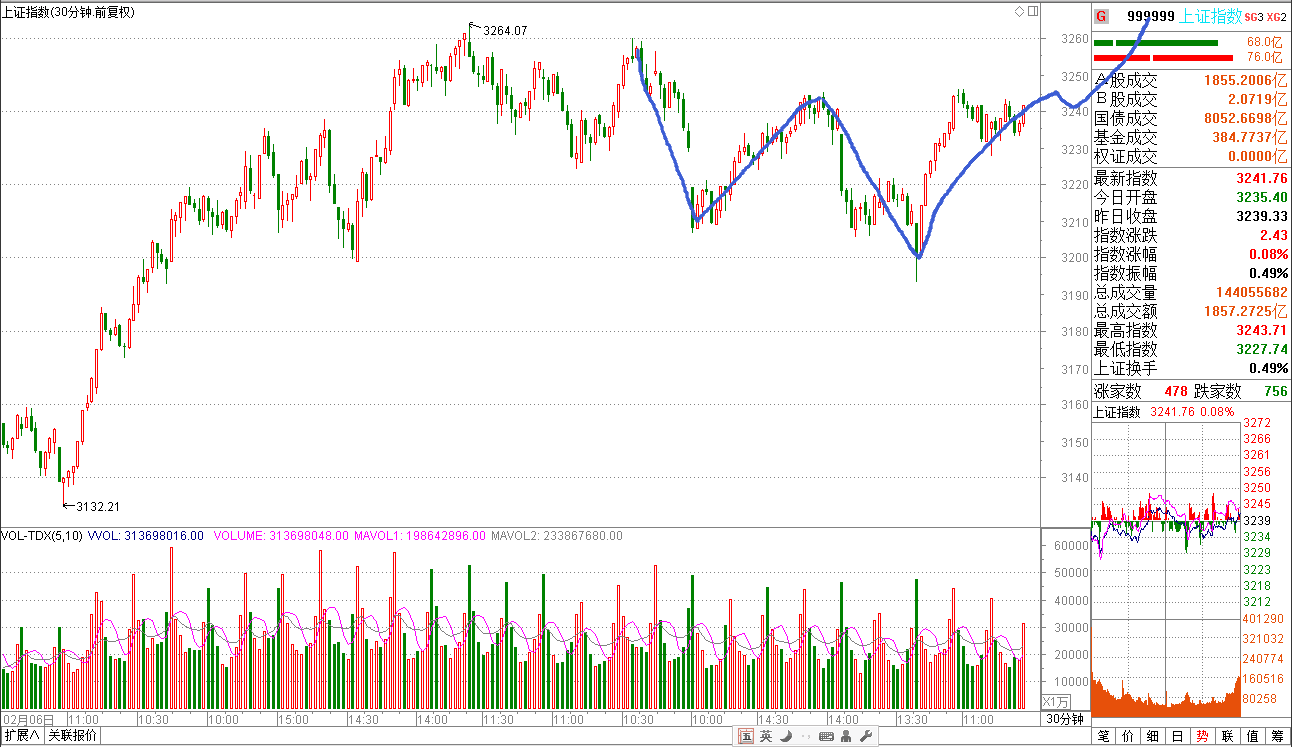Open the 30分钟 period selector
1292x747 pixels.
point(1065,719)
